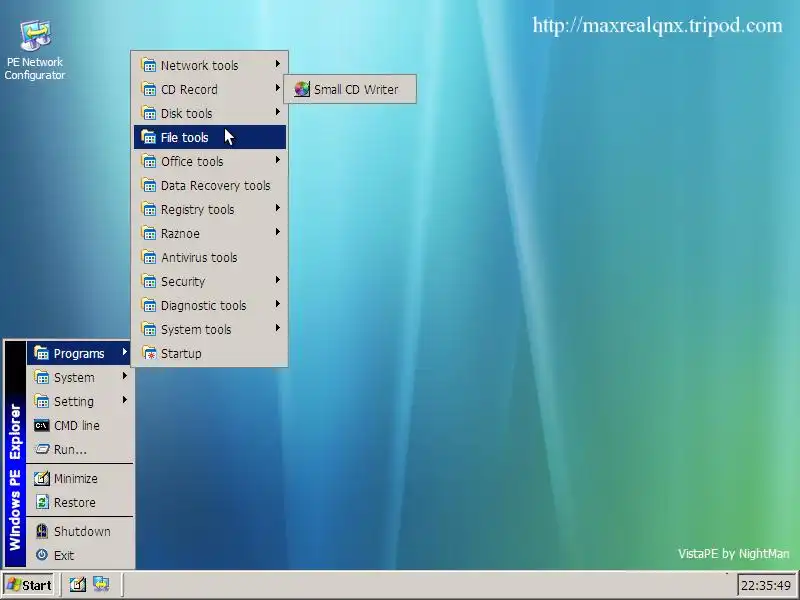Choose Exit from the Start menu
Screen dimensions: 800x600
tap(80, 555)
